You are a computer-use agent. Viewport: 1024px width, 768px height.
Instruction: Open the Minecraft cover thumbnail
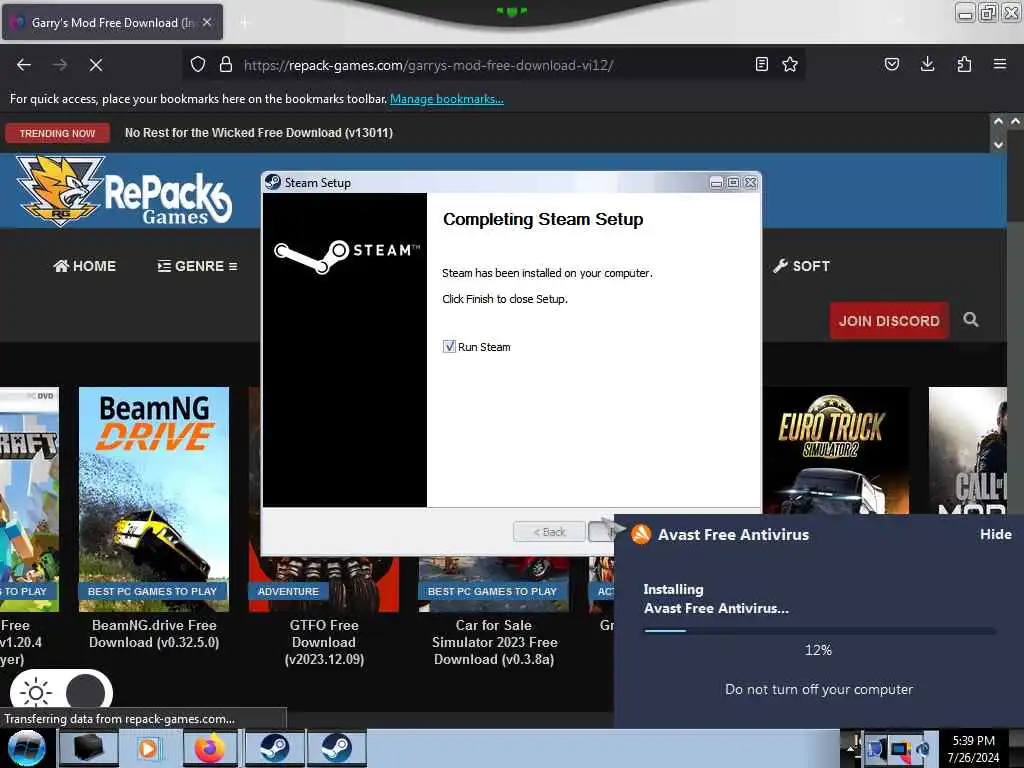[29, 499]
